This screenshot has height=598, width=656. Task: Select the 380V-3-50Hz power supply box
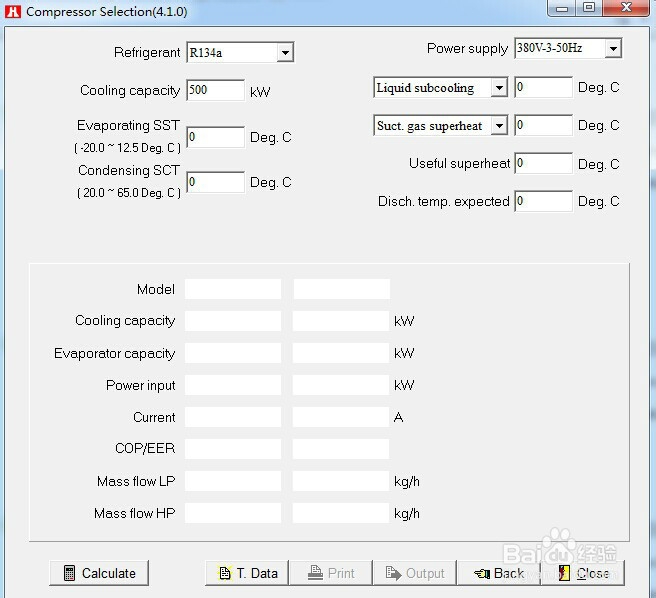tap(568, 49)
